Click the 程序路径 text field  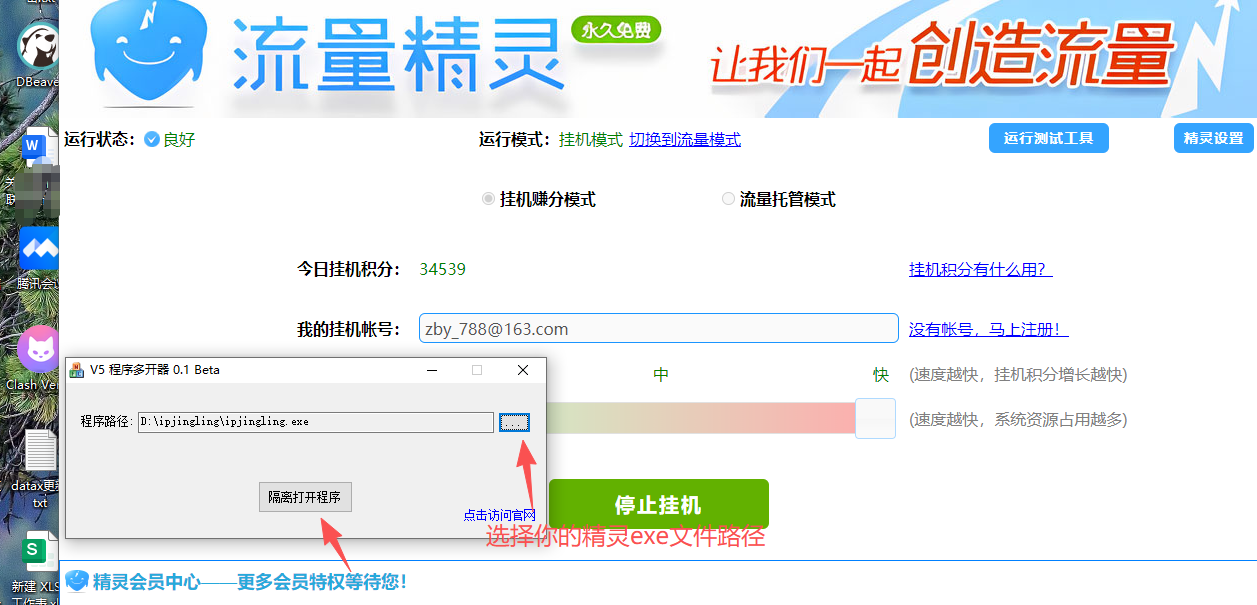[x=316, y=422]
